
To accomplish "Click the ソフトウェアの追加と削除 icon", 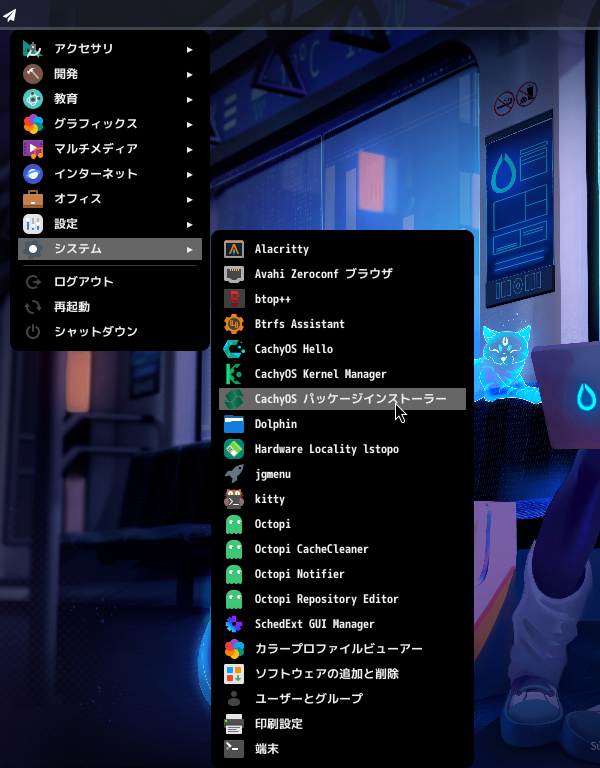I will 234,674.
